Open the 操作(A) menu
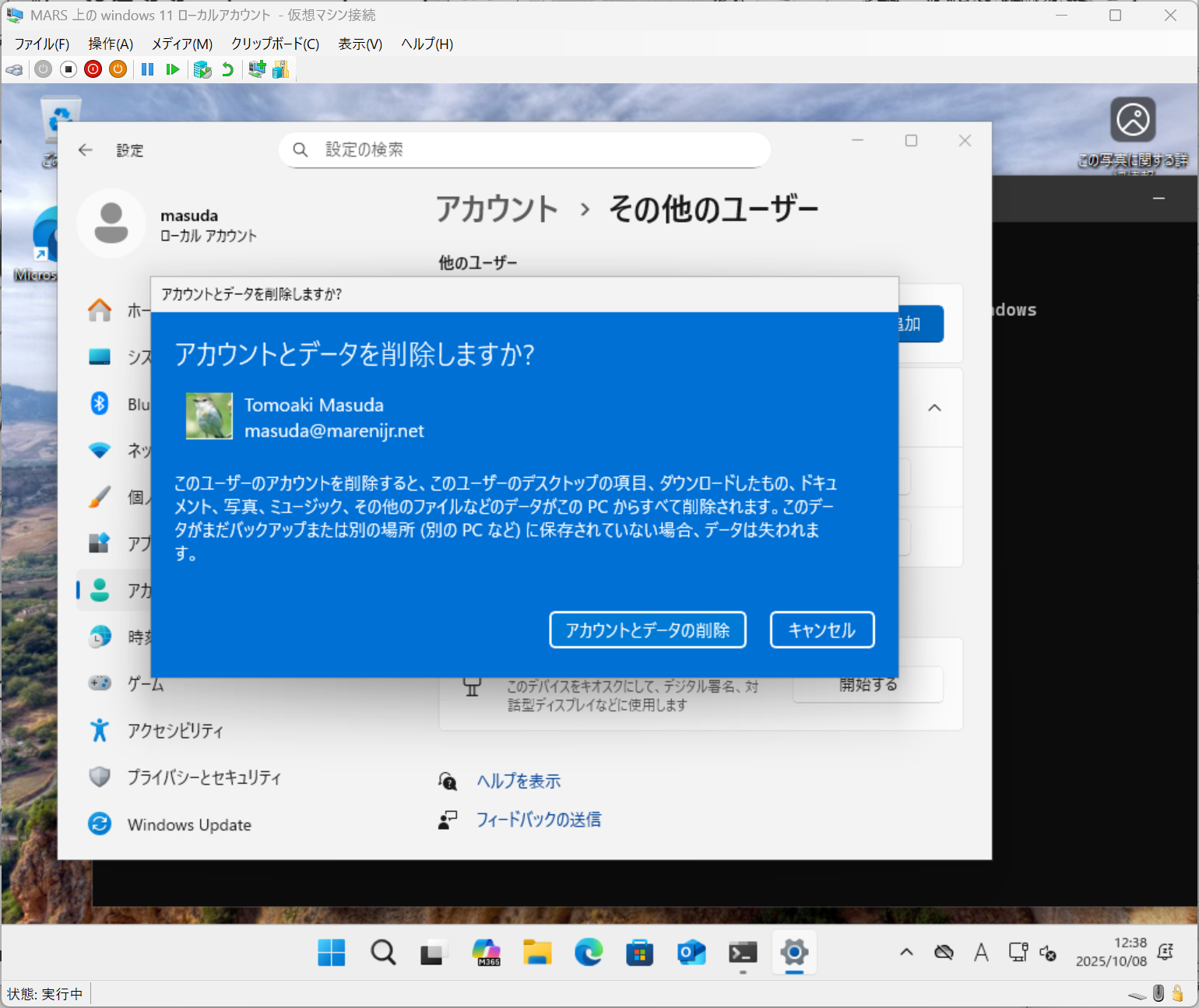This screenshot has height=1008, width=1199. [111, 44]
